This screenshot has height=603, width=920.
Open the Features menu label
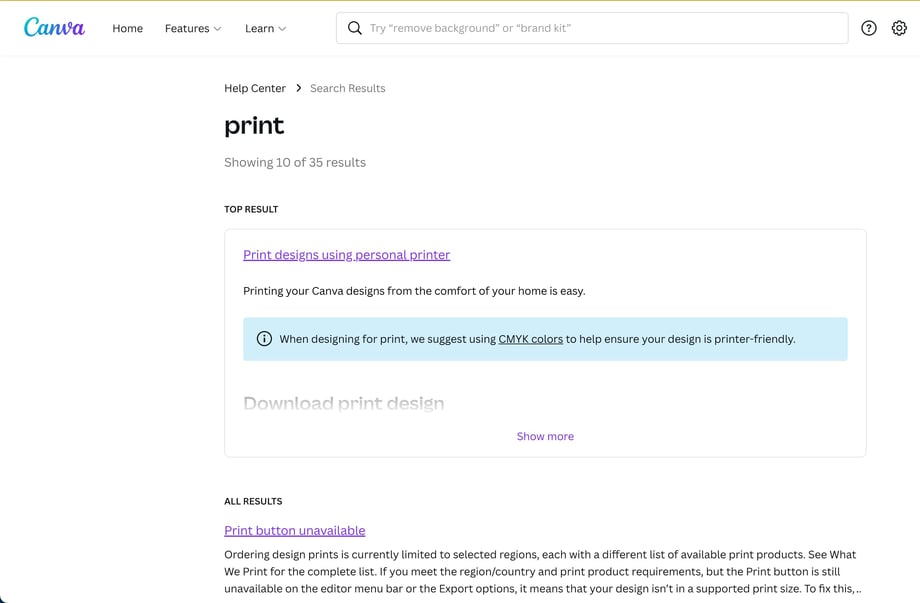[x=186, y=28]
